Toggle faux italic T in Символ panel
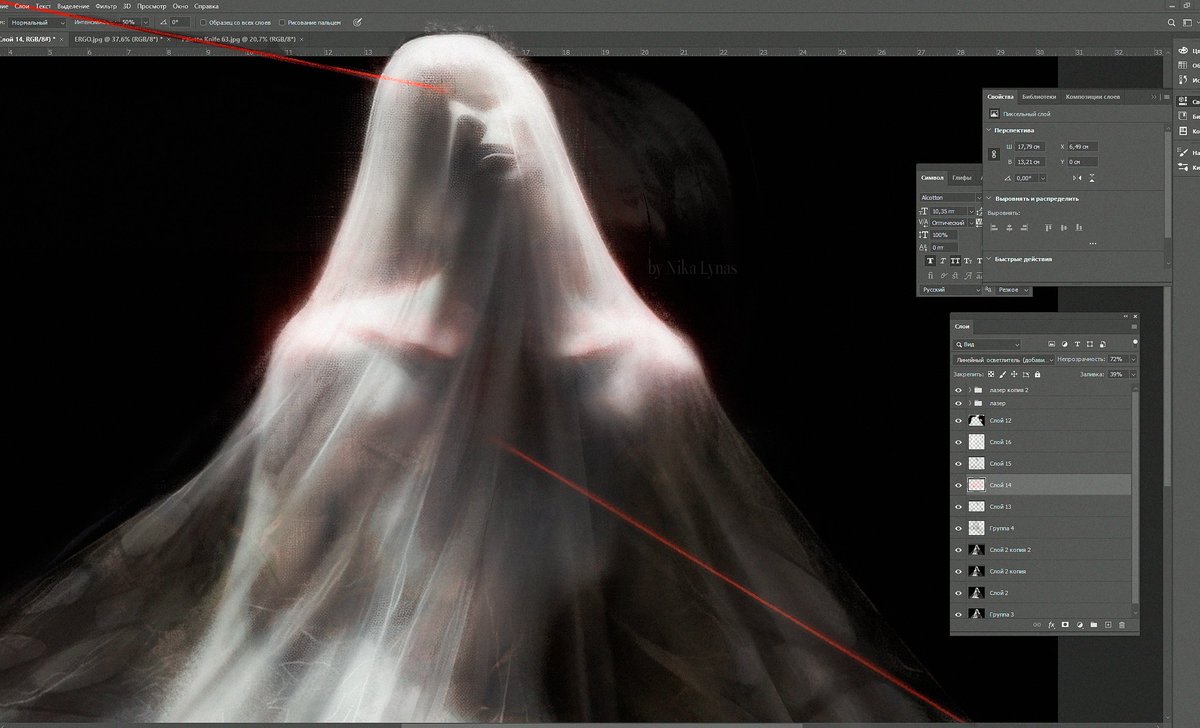This screenshot has height=728, width=1200. coord(942,261)
